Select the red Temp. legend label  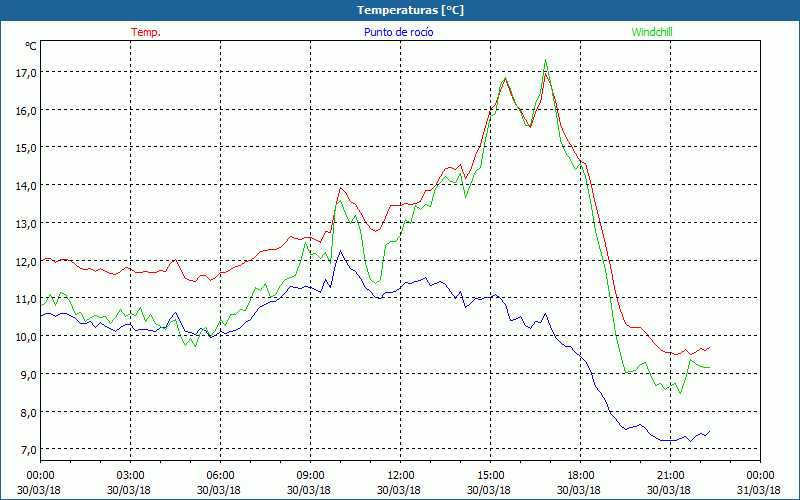146,32
